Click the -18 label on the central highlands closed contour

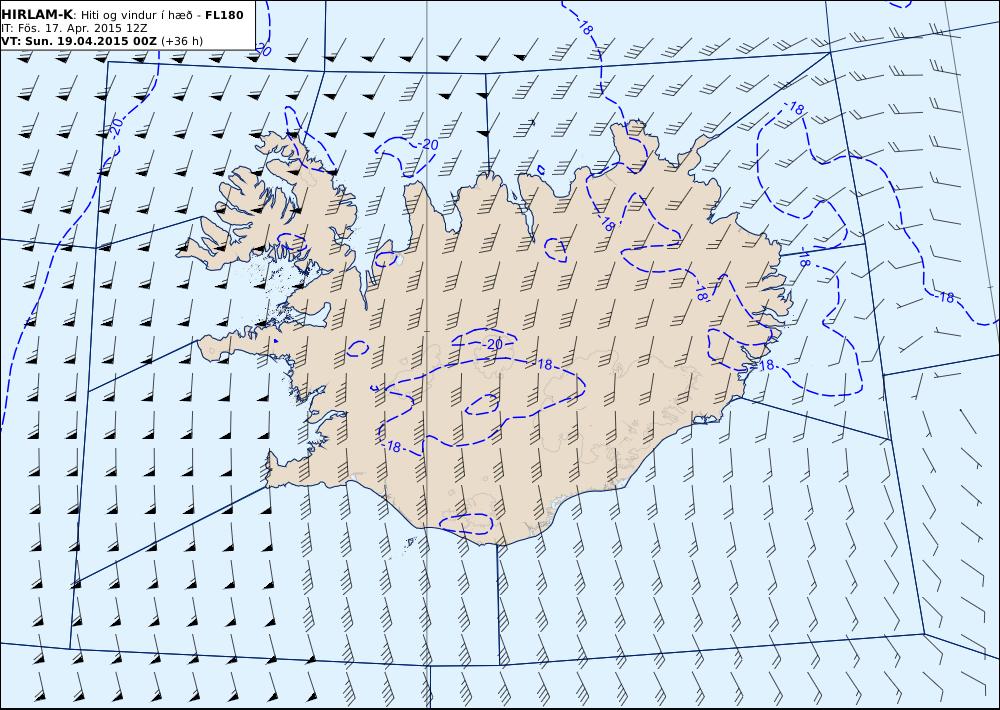543,364
